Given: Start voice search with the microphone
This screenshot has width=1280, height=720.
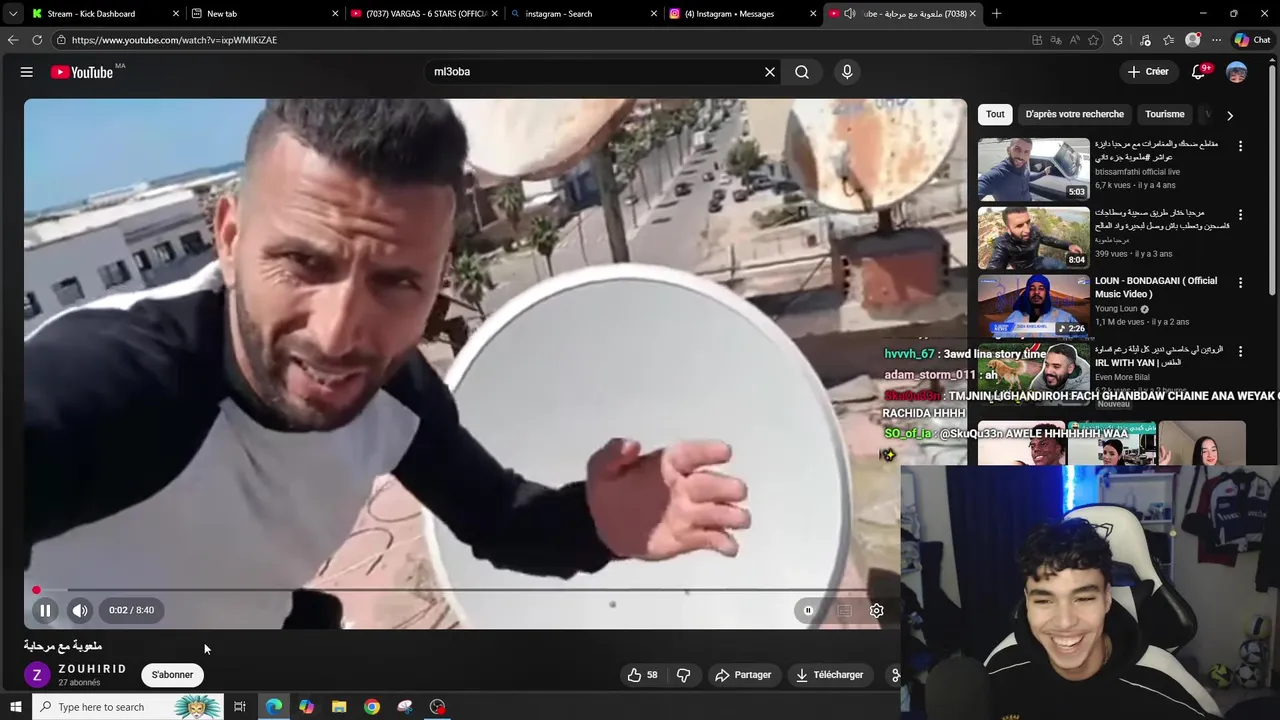Looking at the screenshot, I should [847, 72].
